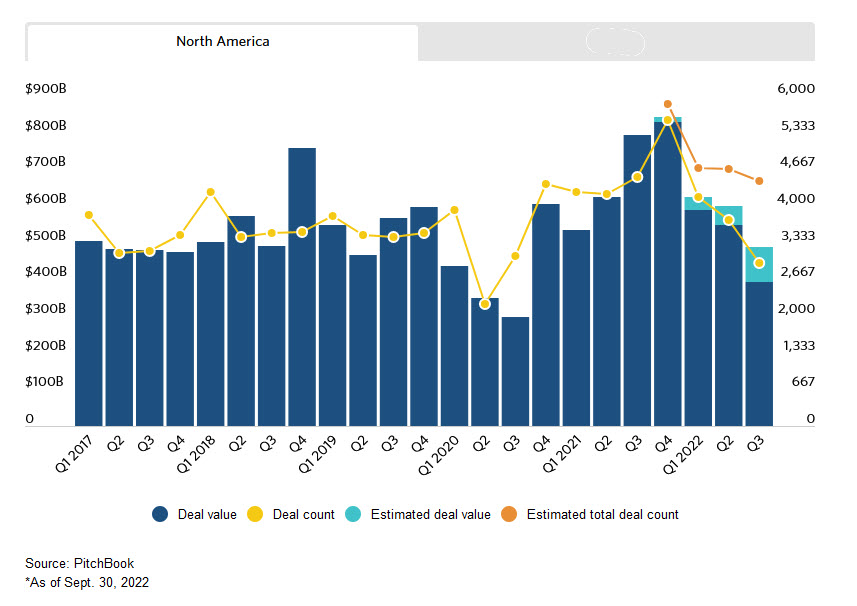Toggle Estimated total deal count legend text
This screenshot has width=857, height=606.
point(602,515)
